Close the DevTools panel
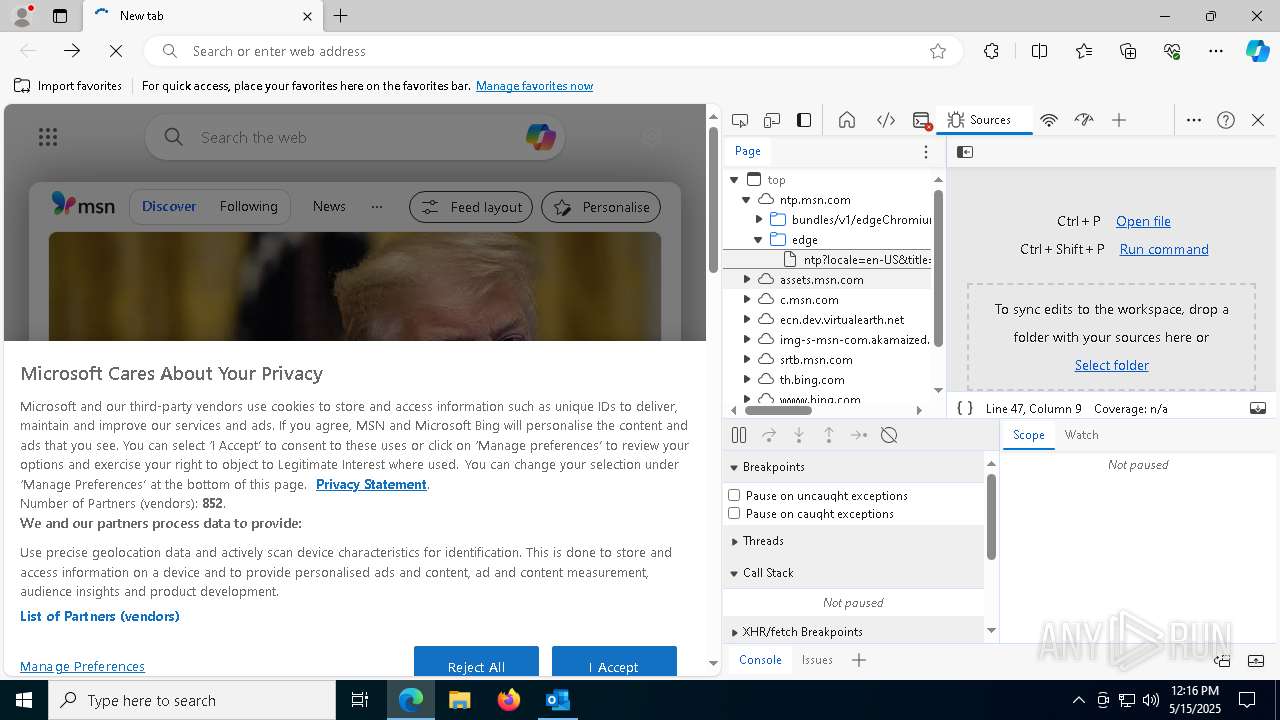This screenshot has width=1280, height=720. (1258, 120)
